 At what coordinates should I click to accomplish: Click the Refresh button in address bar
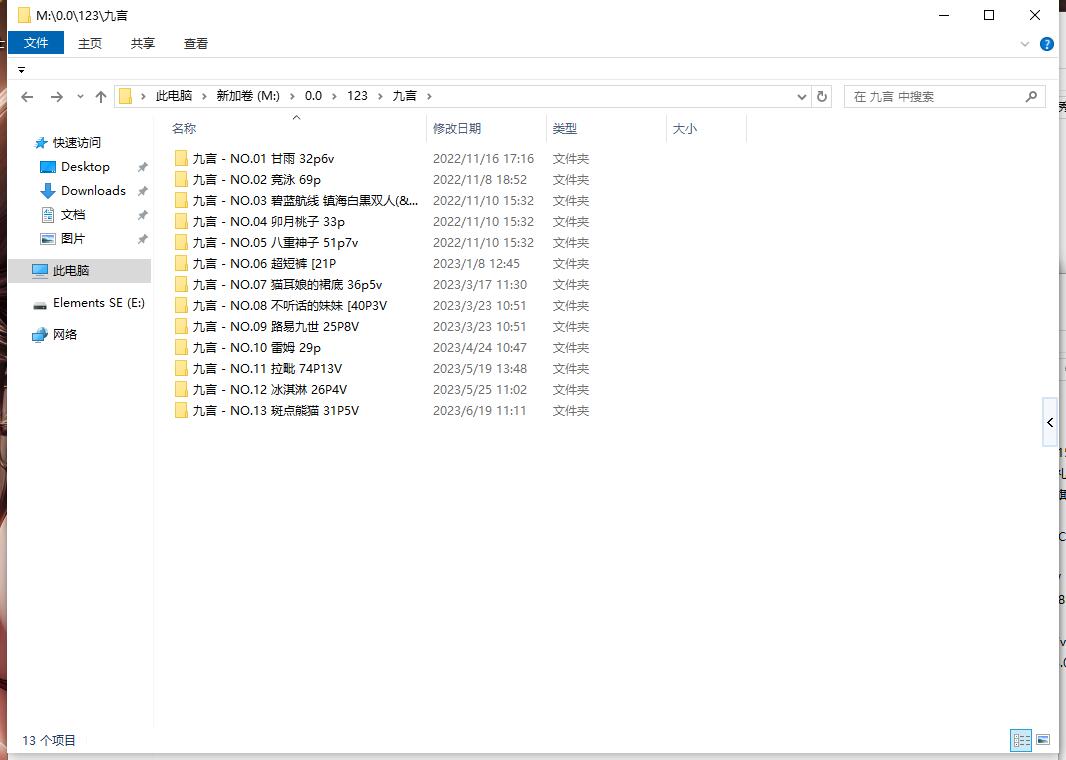(x=822, y=97)
